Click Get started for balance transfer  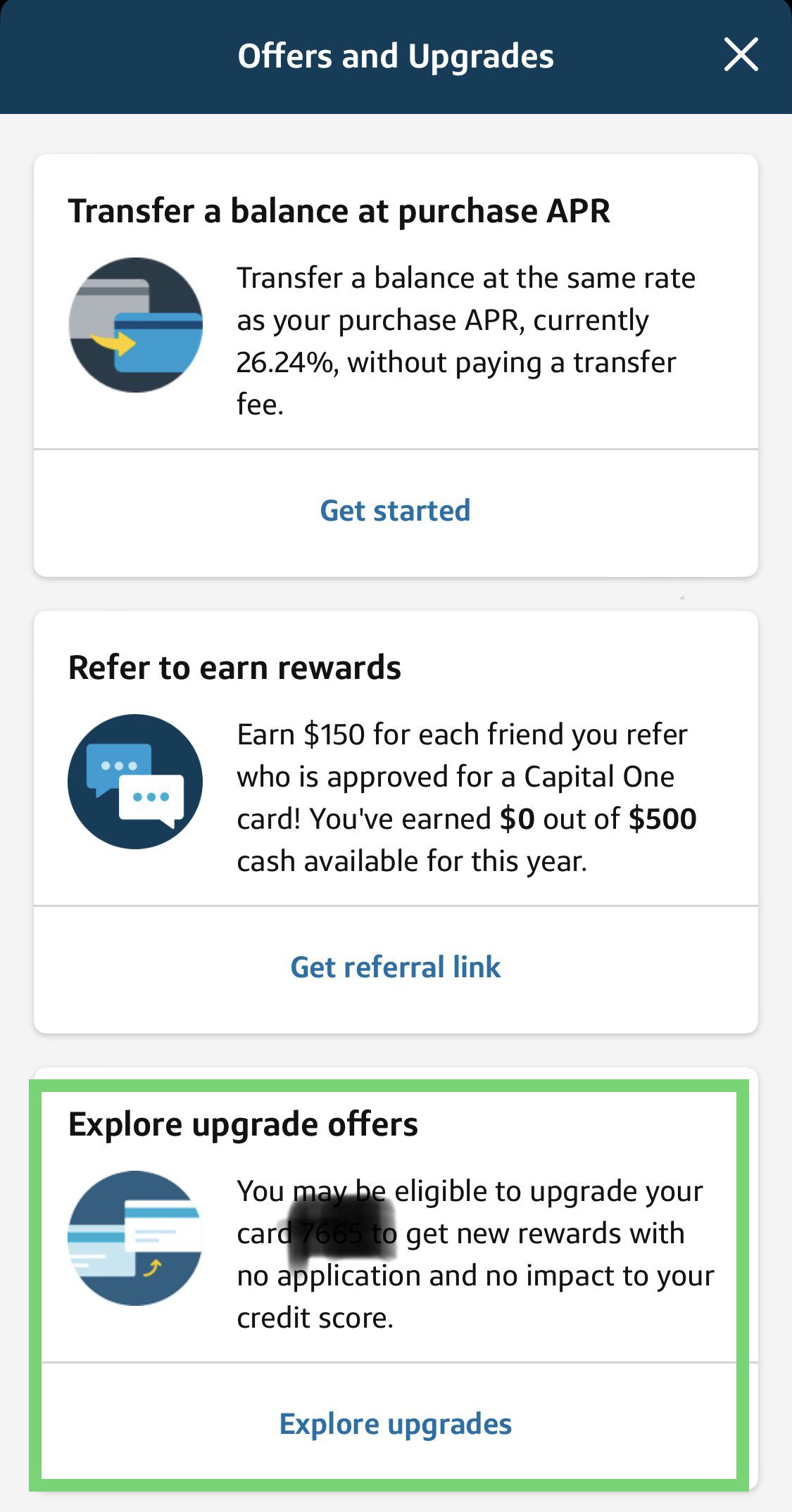click(395, 511)
